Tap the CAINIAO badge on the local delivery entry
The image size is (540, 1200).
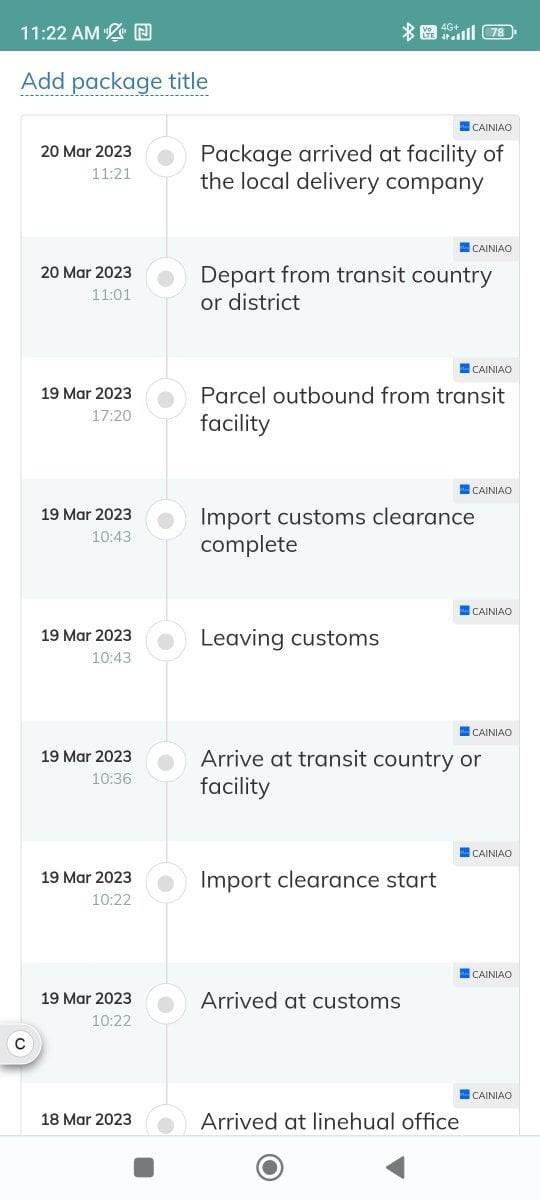[486, 127]
